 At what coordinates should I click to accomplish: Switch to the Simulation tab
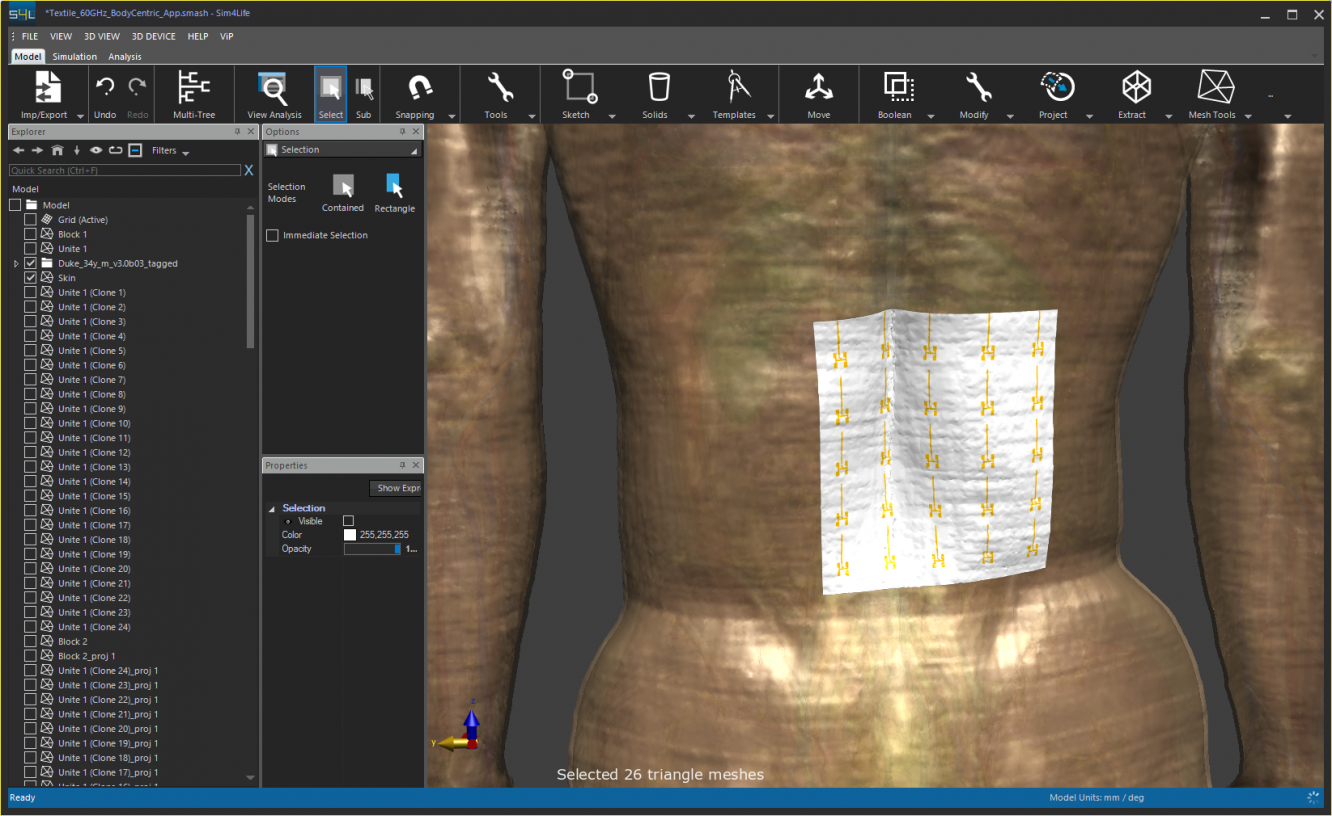(x=74, y=57)
